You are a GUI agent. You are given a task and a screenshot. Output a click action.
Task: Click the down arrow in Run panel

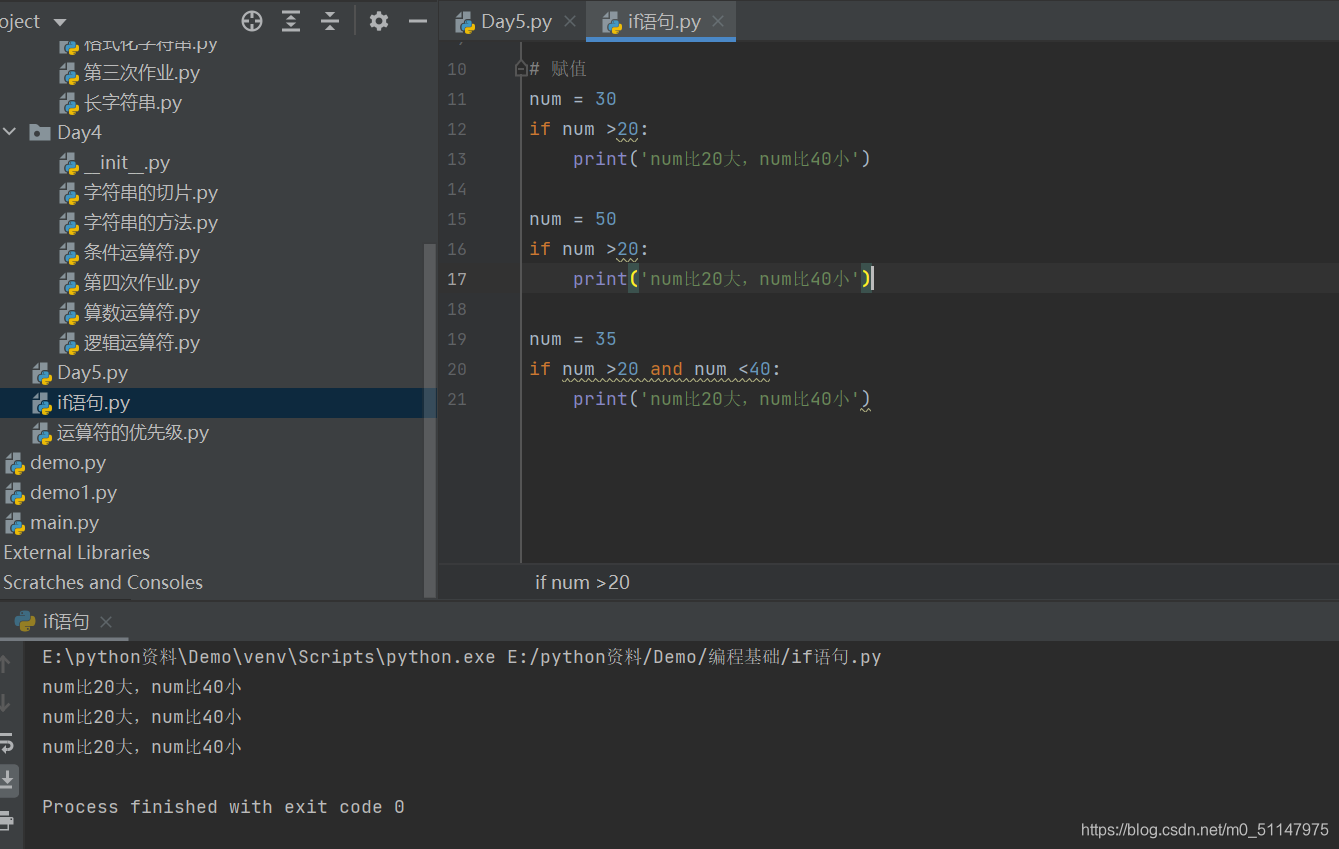tap(6, 703)
